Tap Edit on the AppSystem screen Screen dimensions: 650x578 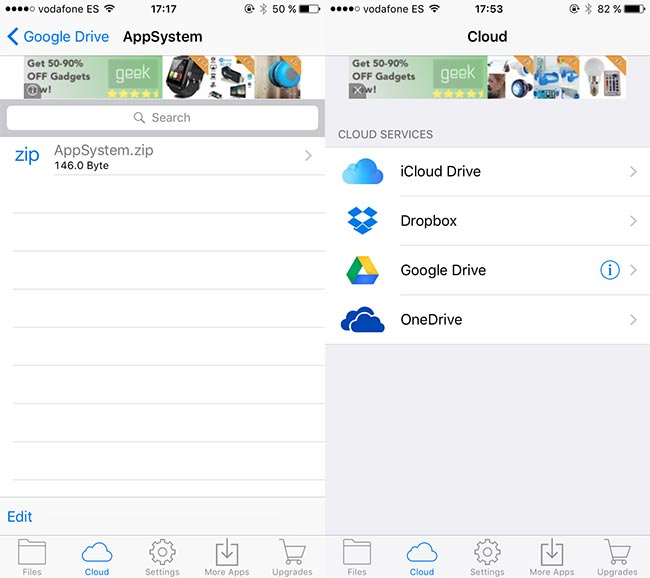19,517
